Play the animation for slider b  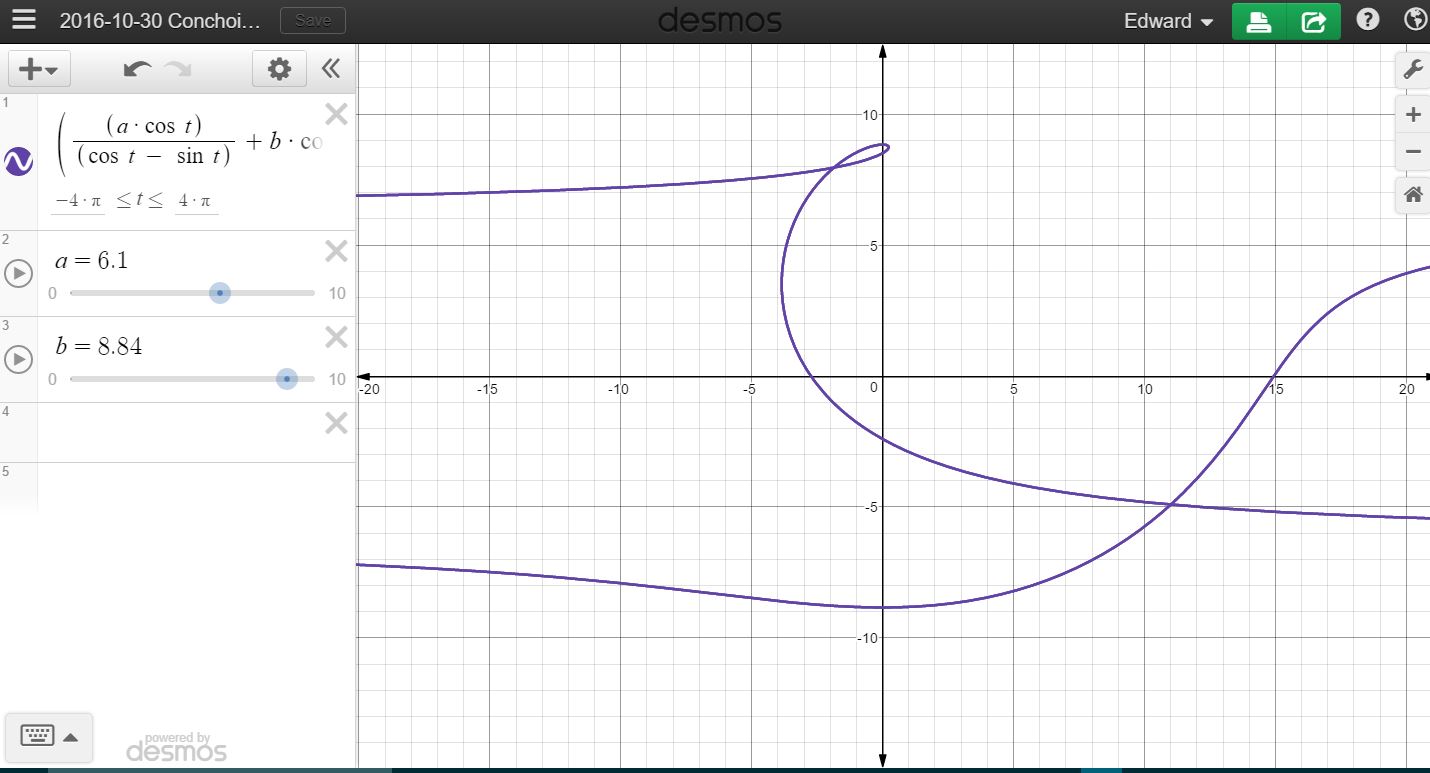19,360
